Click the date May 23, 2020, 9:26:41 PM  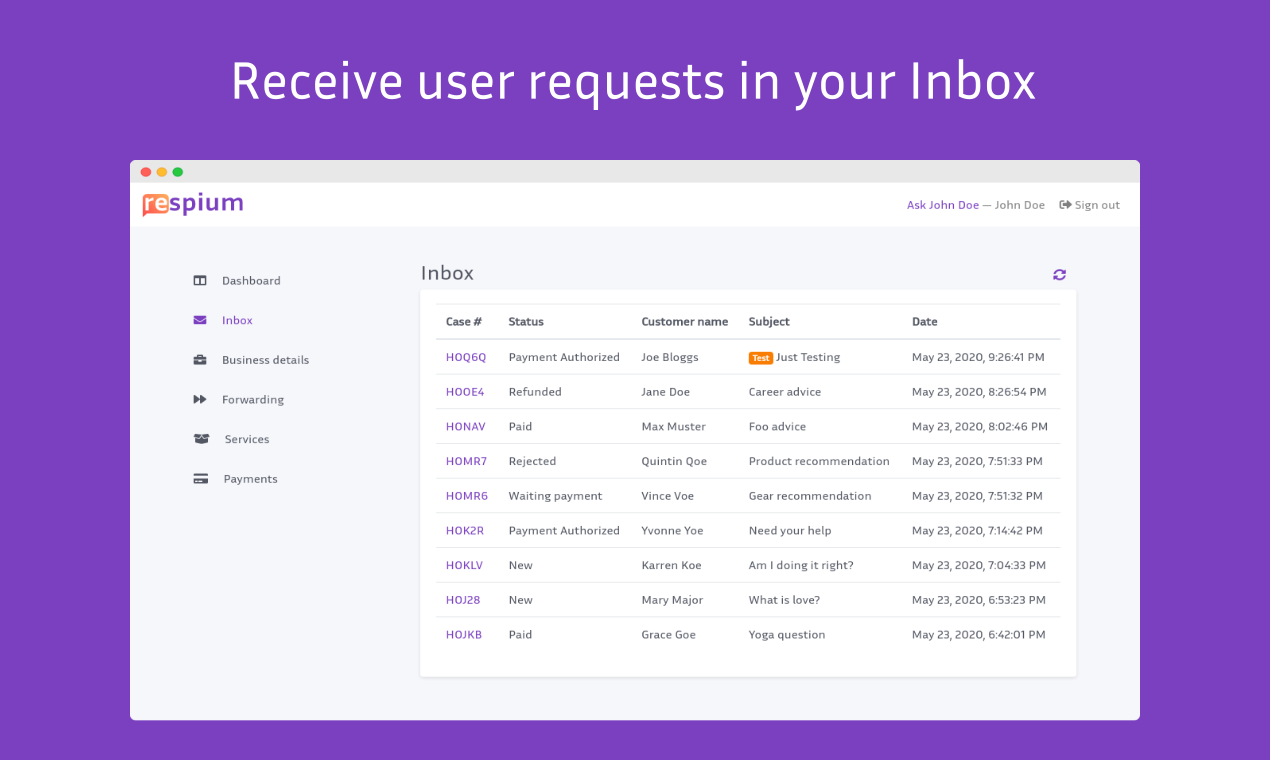[979, 357]
